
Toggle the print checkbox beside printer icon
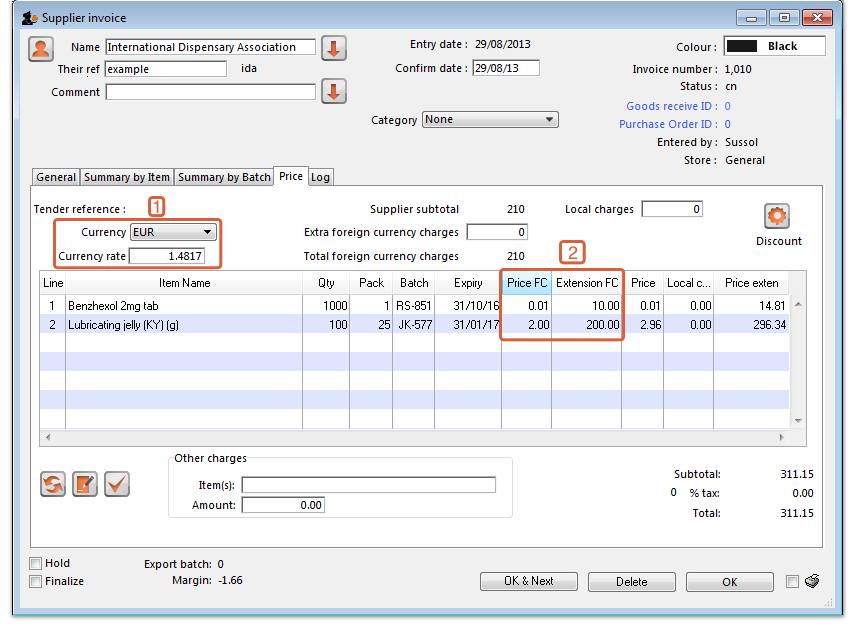[793, 581]
